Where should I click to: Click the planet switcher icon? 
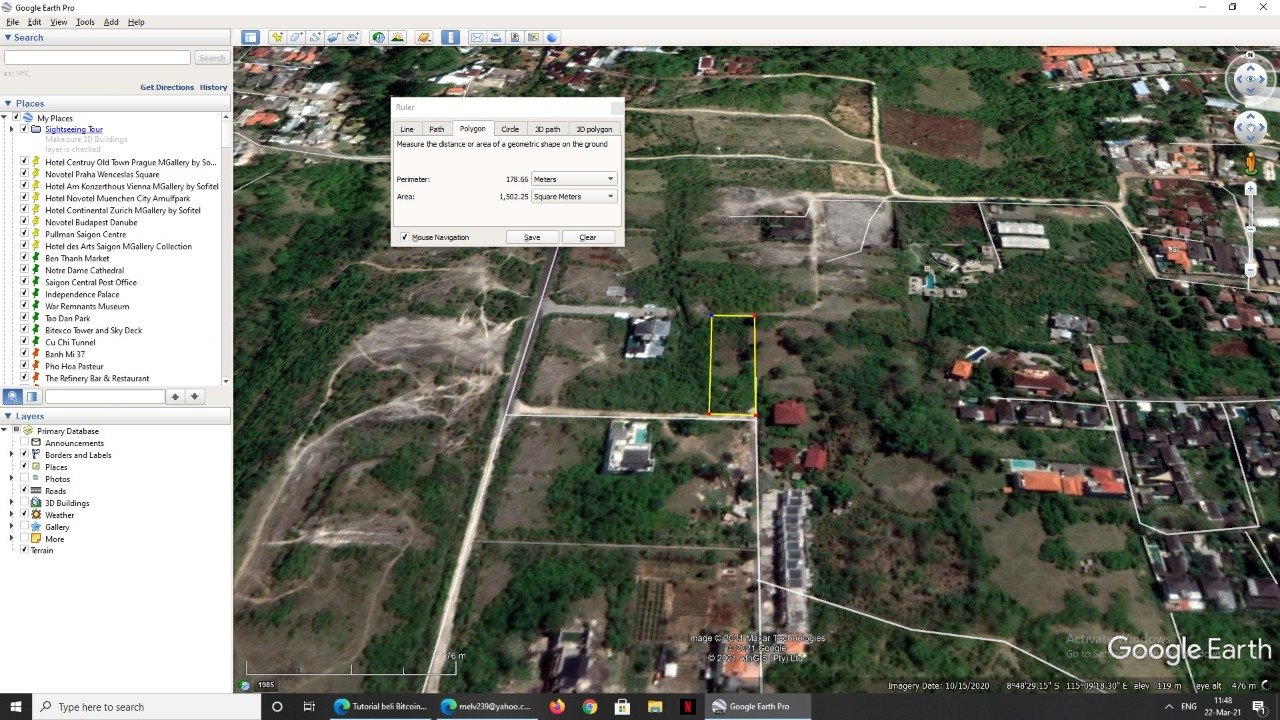[x=424, y=38]
